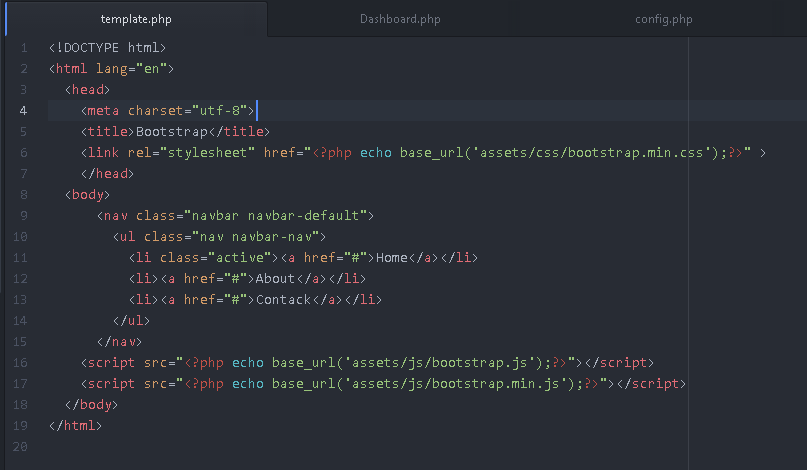Click the Home link text in code

(x=392, y=258)
